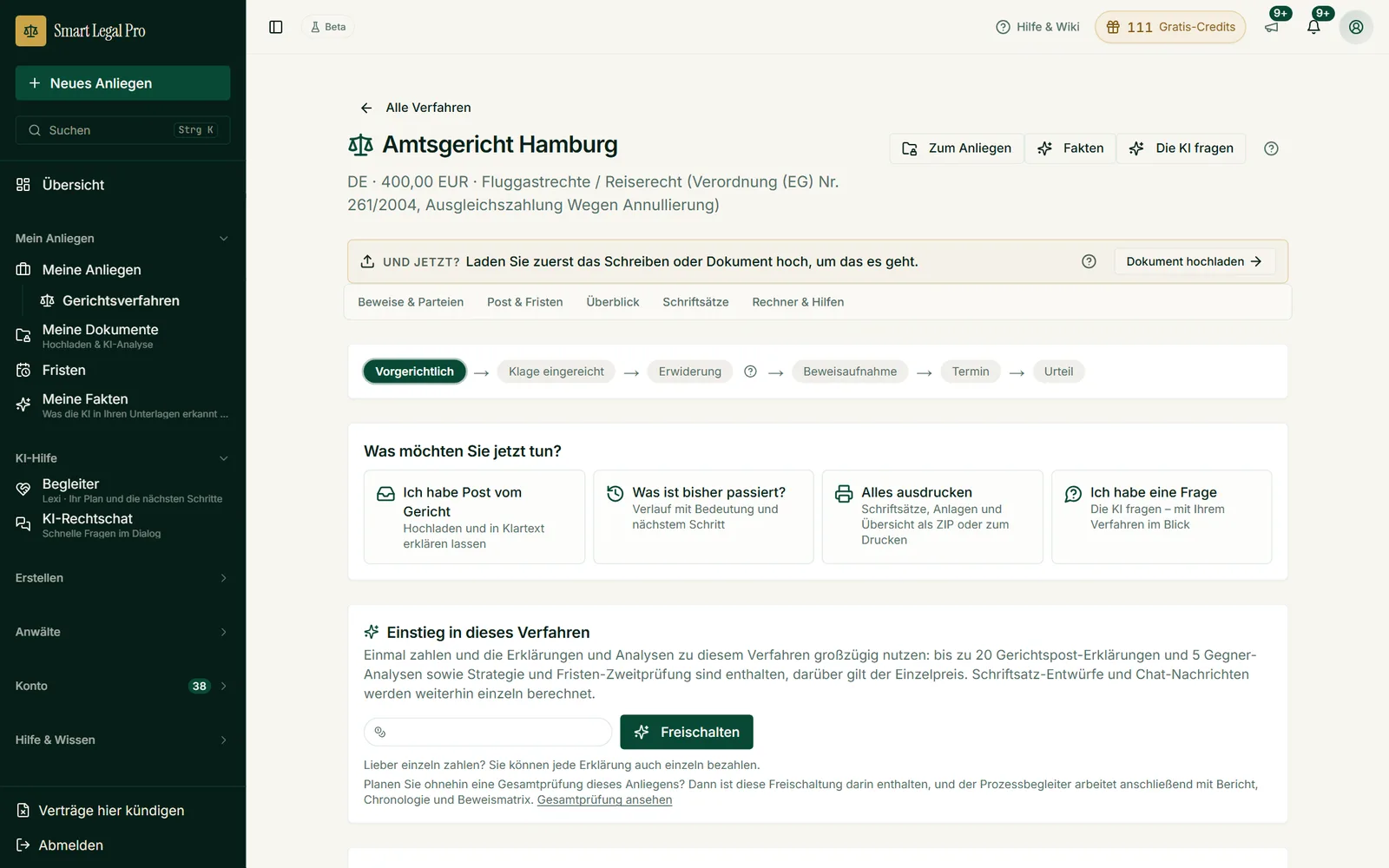Open the notifications bell icon
The width and height of the screenshot is (1389, 868).
pyautogui.click(x=1313, y=27)
